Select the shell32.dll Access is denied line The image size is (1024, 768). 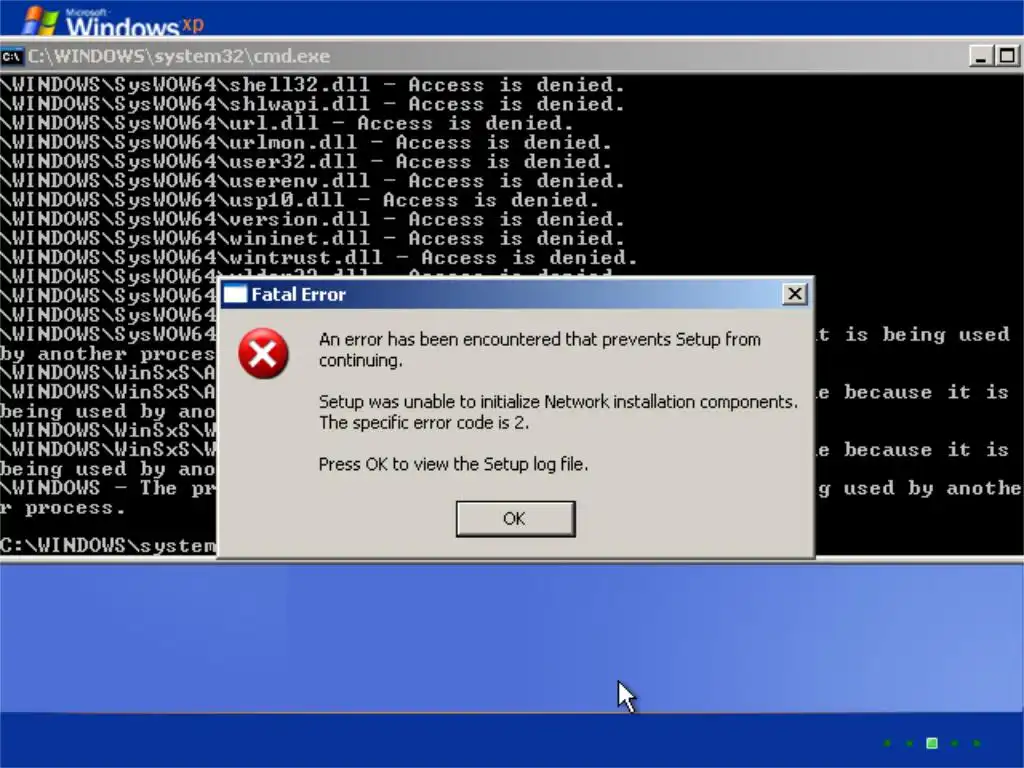[312, 85]
